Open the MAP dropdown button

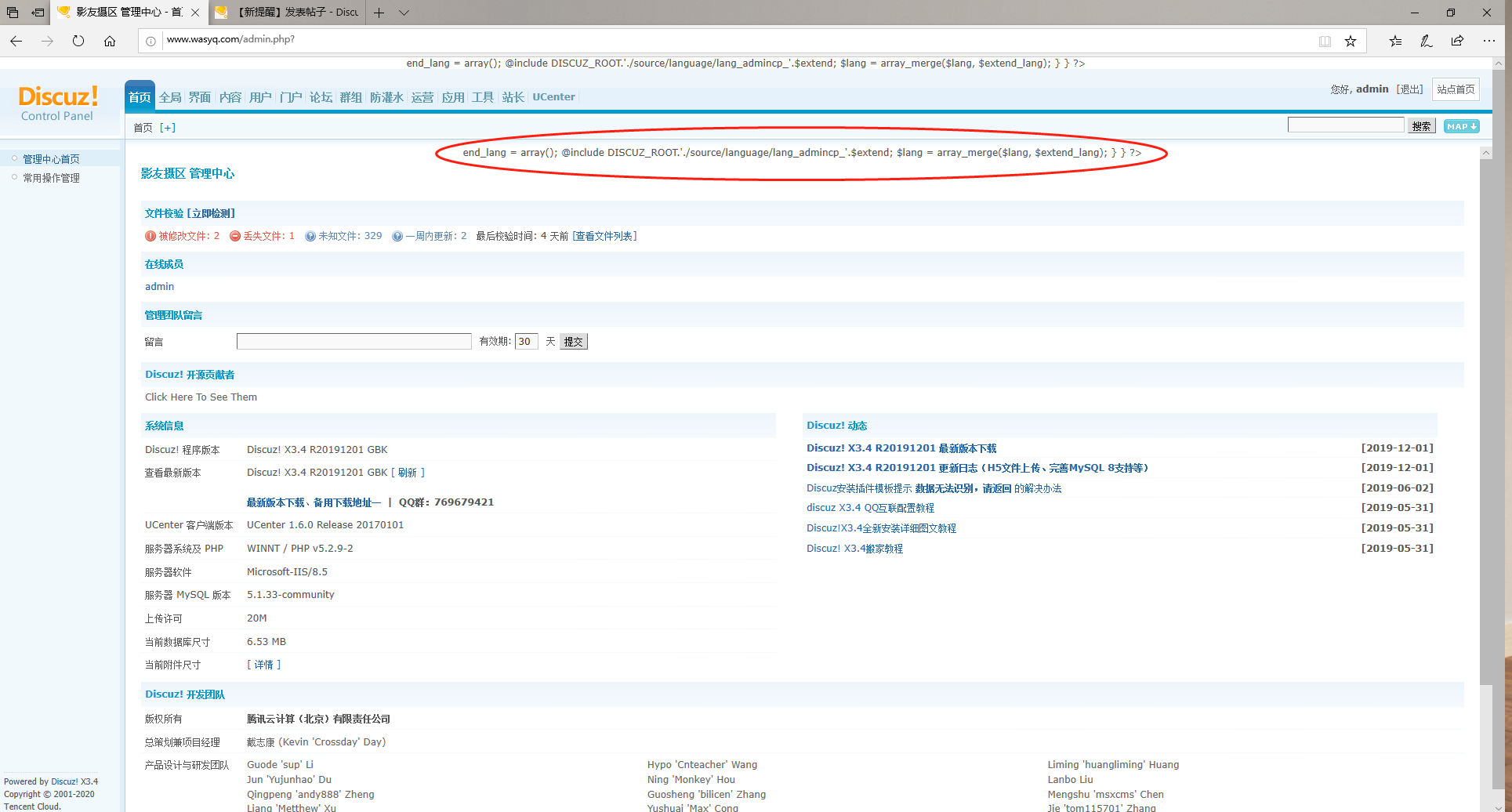1461,126
